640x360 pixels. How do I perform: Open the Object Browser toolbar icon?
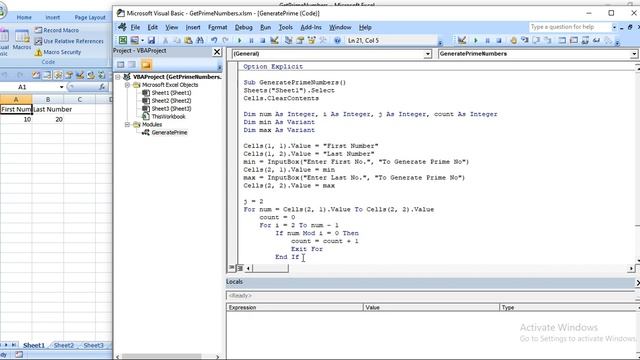tap(311, 40)
